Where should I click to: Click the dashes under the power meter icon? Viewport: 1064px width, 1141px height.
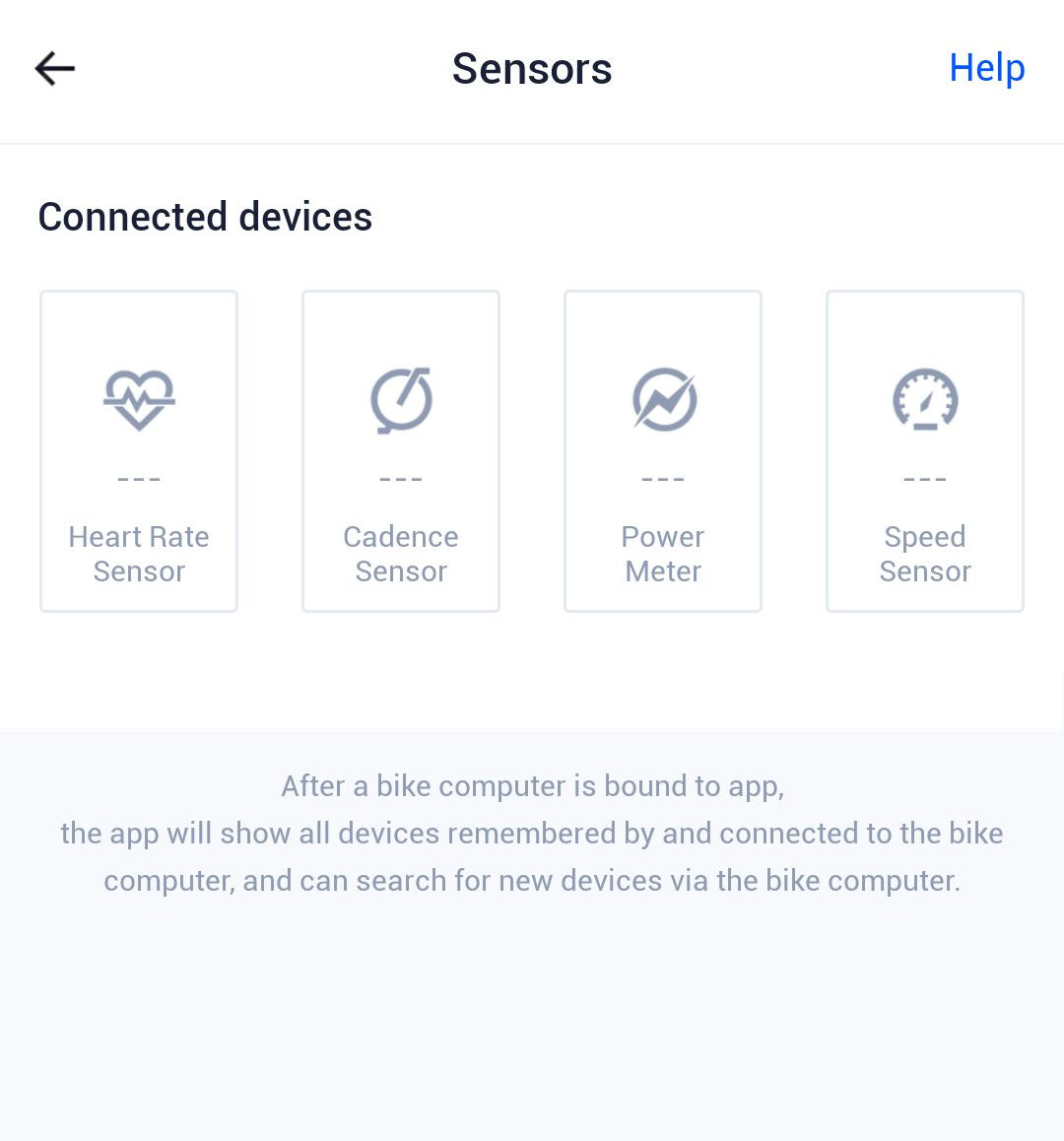coord(663,480)
